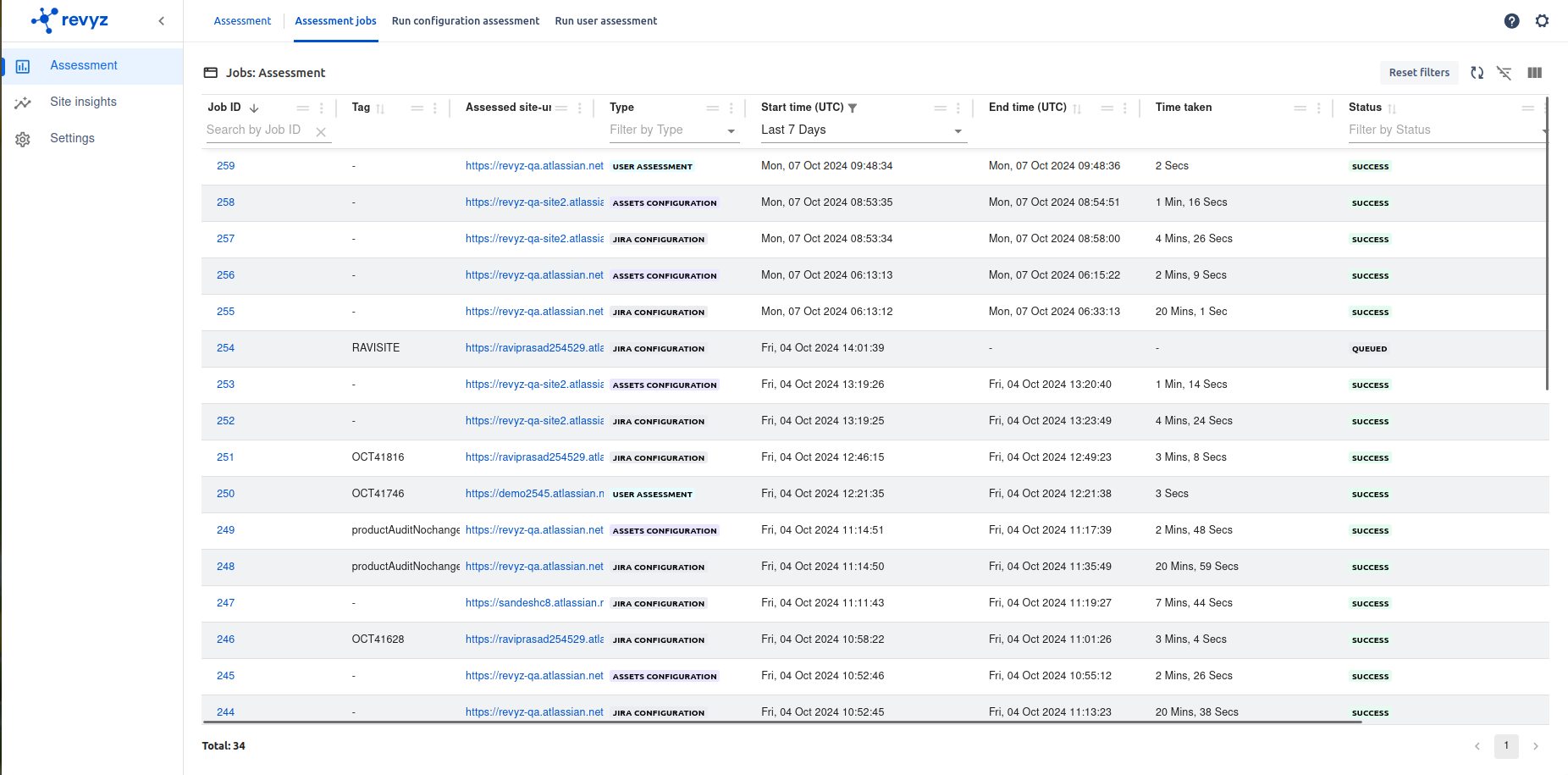
Task: Open the settings gear in top bar
Action: [1542, 21]
